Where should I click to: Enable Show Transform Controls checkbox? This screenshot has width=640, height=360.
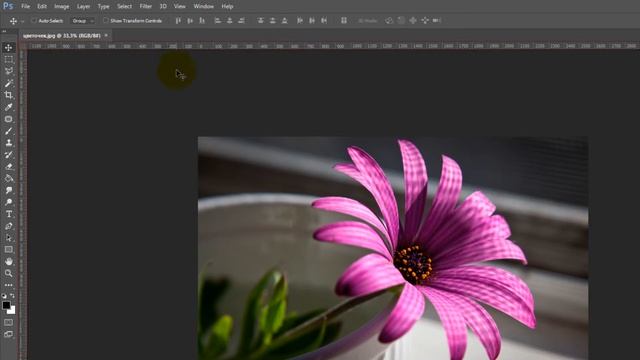[106, 20]
